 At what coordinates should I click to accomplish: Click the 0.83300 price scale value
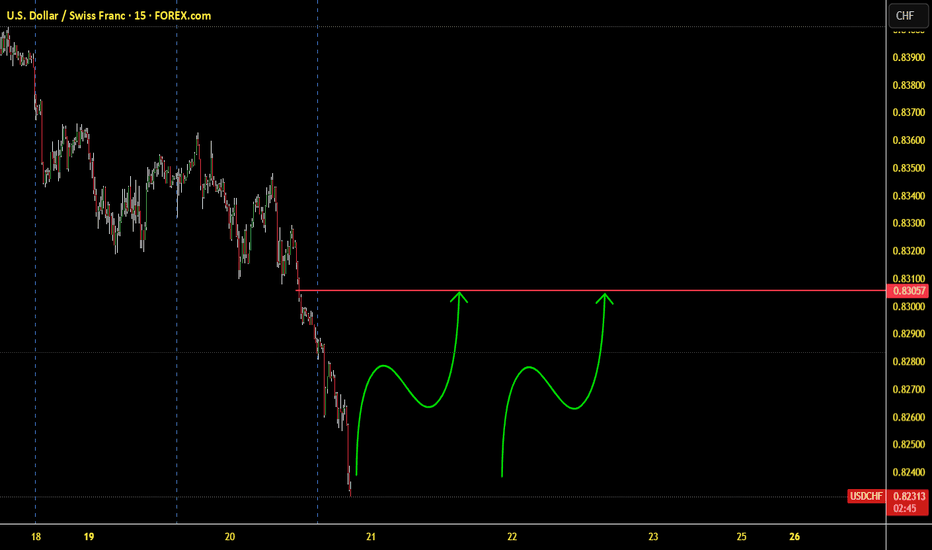tap(909, 223)
